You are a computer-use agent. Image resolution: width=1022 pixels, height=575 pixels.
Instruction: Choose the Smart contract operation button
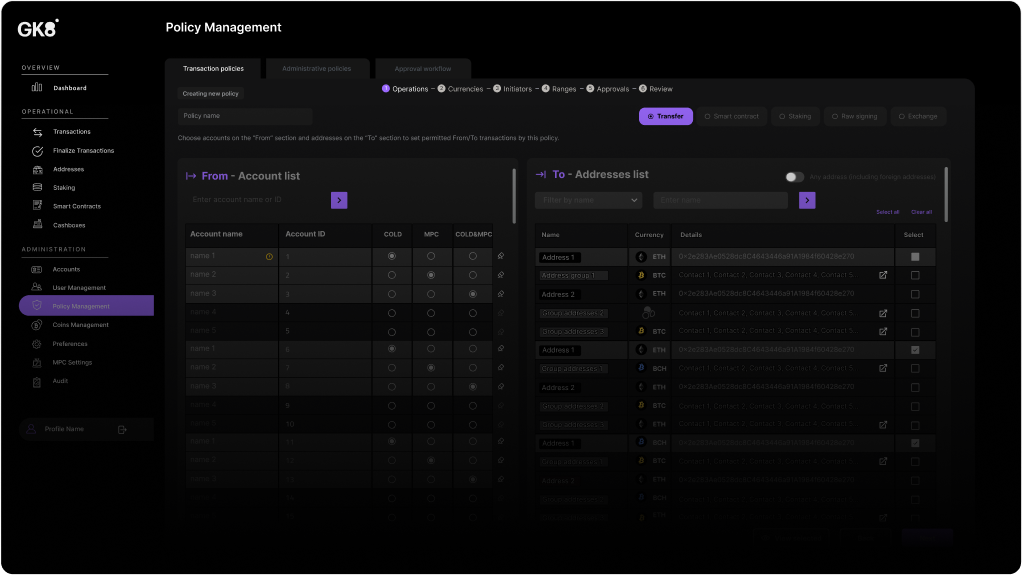pyautogui.click(x=732, y=116)
